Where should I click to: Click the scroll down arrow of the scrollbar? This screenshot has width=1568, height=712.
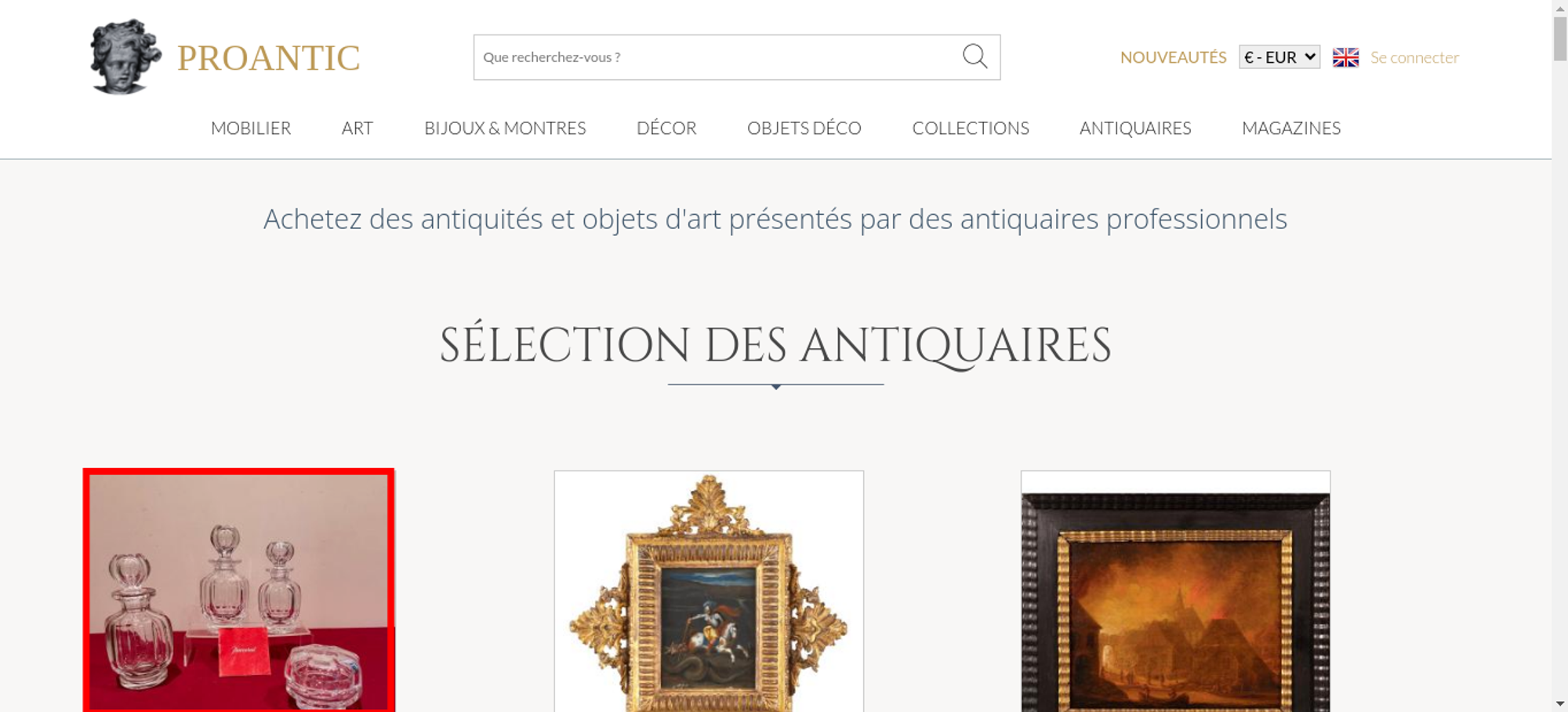(1559, 703)
